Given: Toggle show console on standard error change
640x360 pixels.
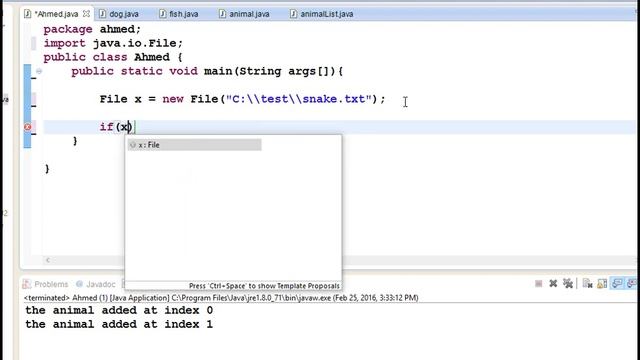Looking at the screenshot, I should (631, 284).
